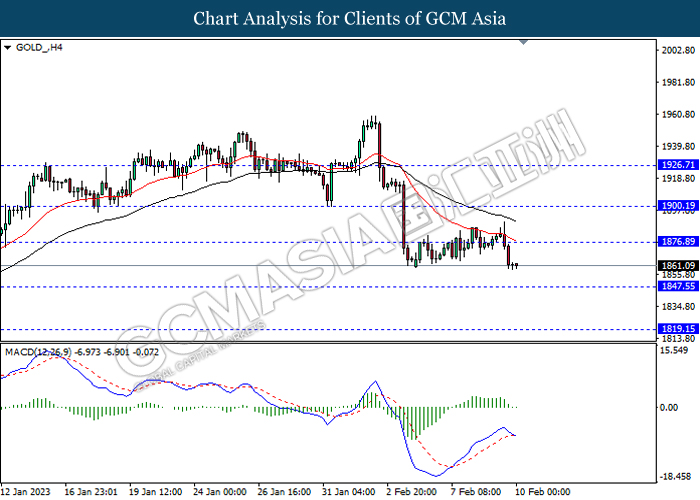Click the 1960.80 price scale value
The height and width of the screenshot is (500, 700).
[679, 114]
